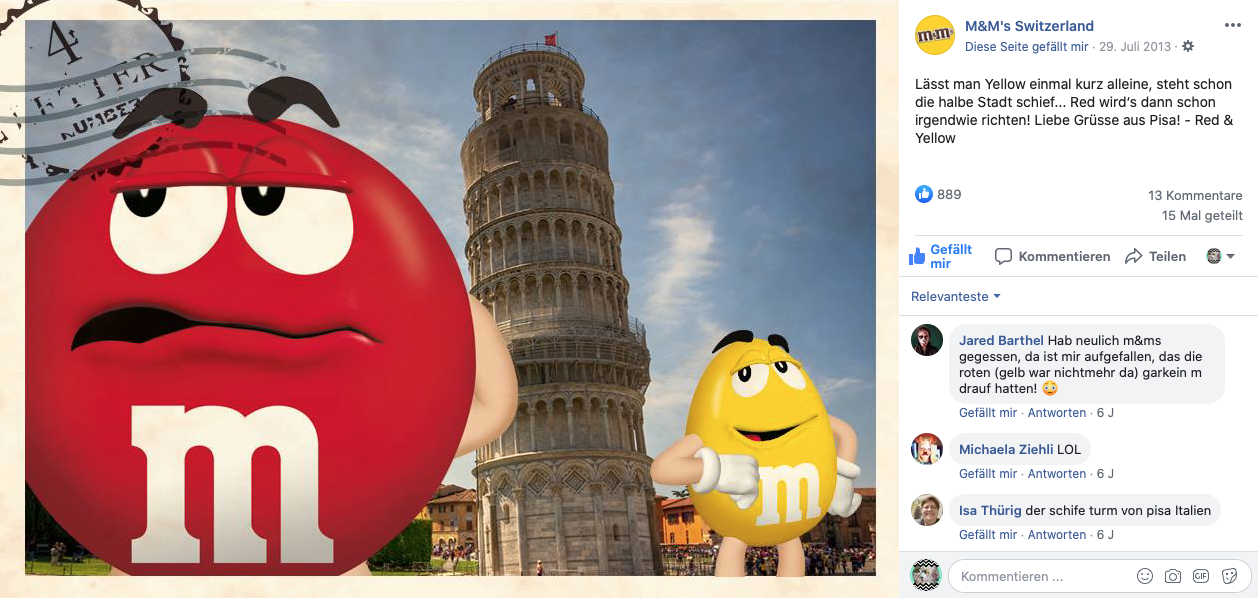Open the three-dot post options menu
Screen dimensions: 1258x598
(x=1232, y=26)
